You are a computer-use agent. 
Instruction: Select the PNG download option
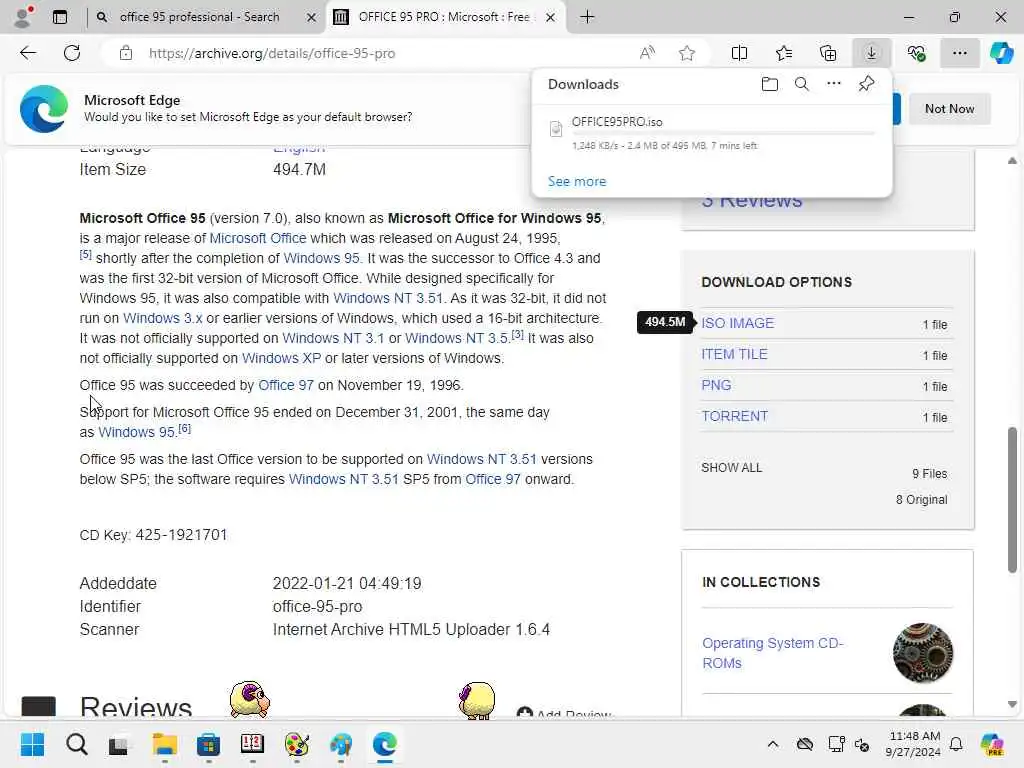click(x=716, y=385)
